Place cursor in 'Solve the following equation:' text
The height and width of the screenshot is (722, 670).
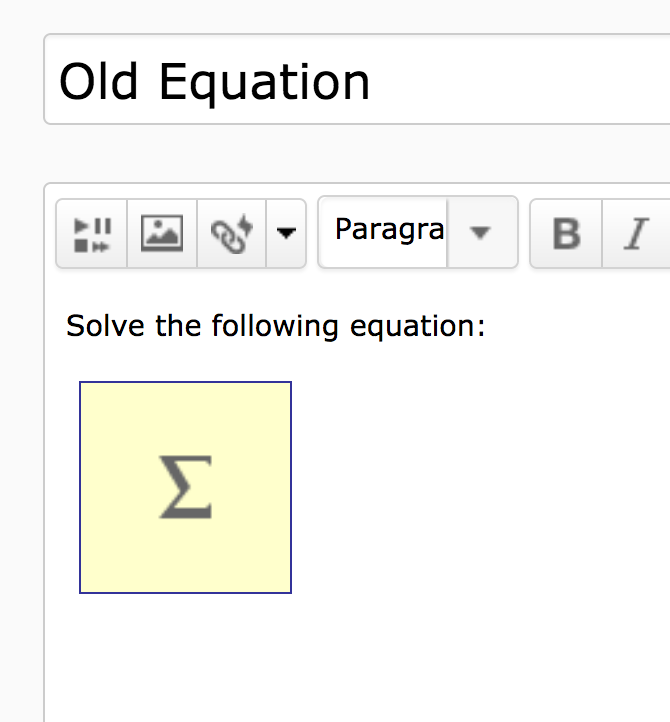coord(275,326)
